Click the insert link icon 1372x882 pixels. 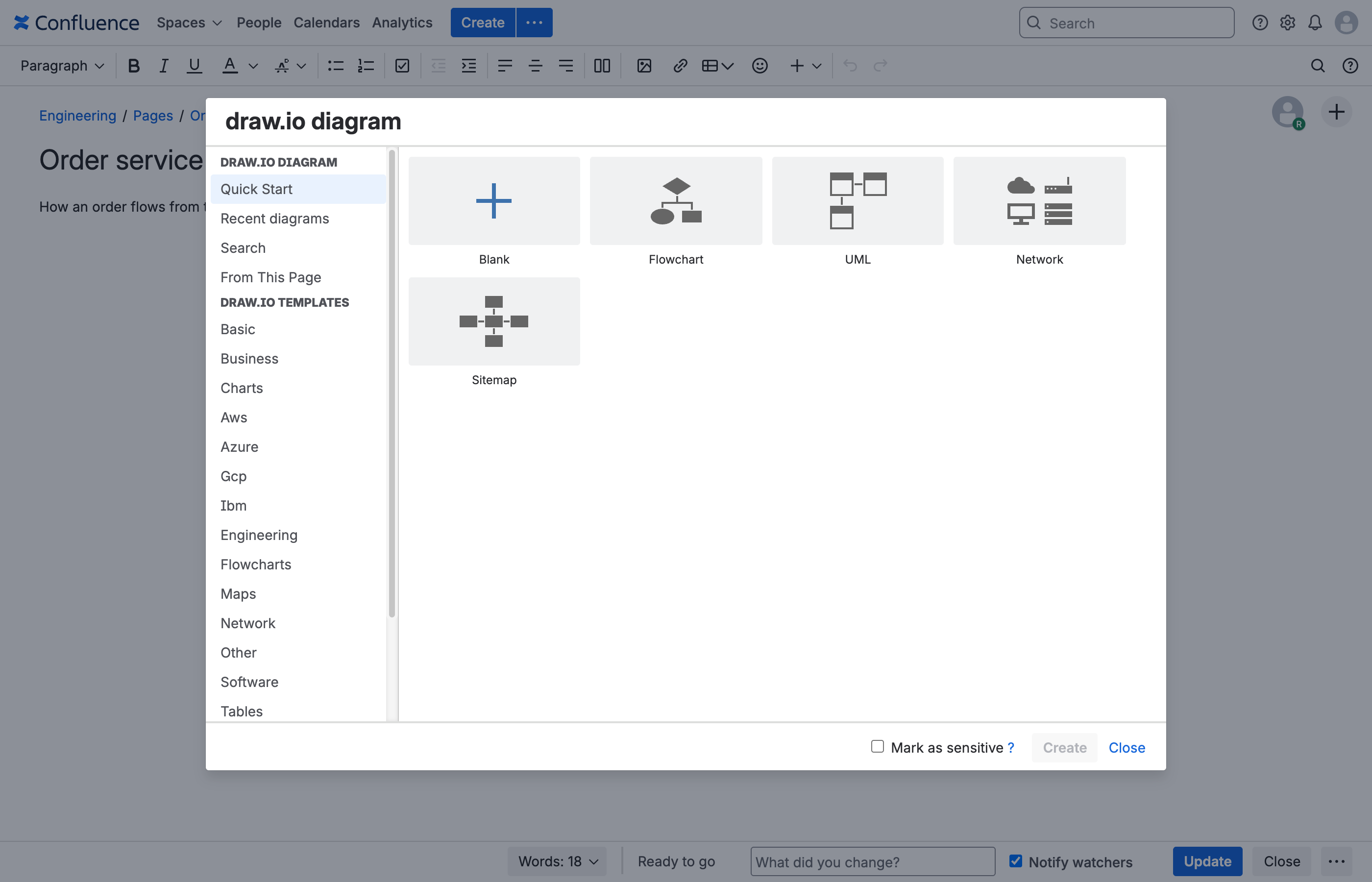680,66
